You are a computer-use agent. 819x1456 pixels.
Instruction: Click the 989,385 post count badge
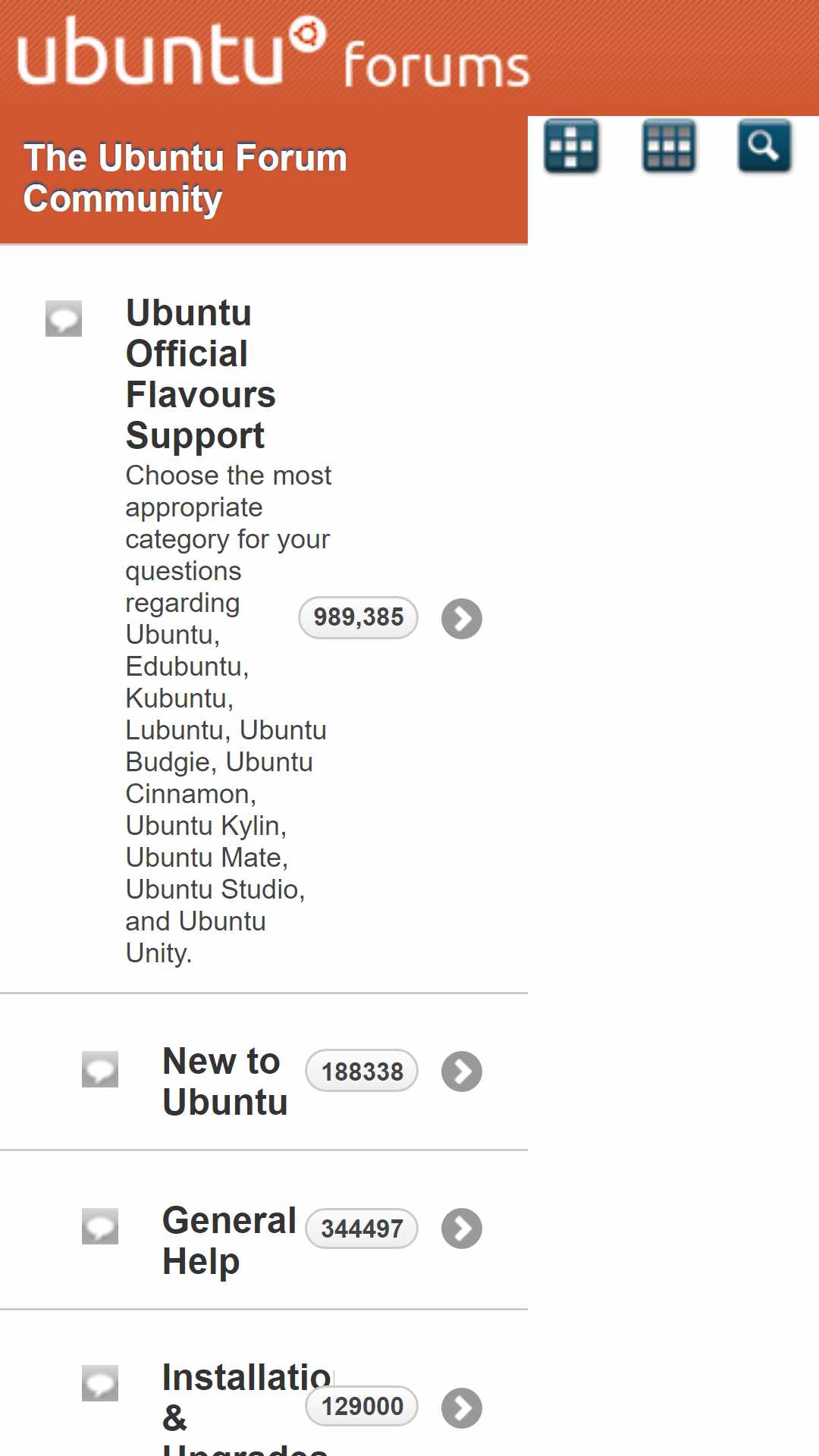(359, 617)
